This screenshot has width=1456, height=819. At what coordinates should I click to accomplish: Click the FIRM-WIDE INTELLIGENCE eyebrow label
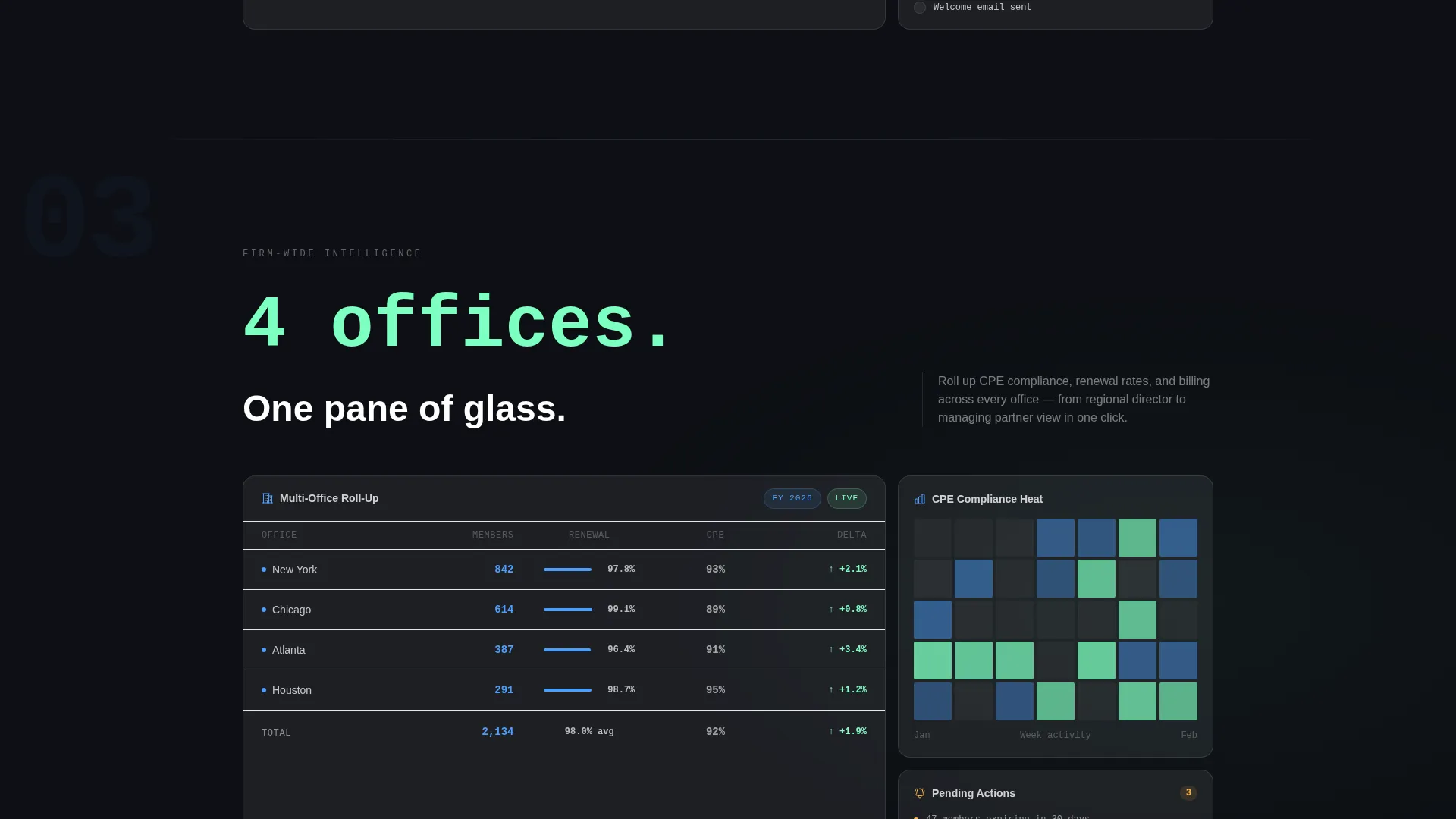(332, 254)
